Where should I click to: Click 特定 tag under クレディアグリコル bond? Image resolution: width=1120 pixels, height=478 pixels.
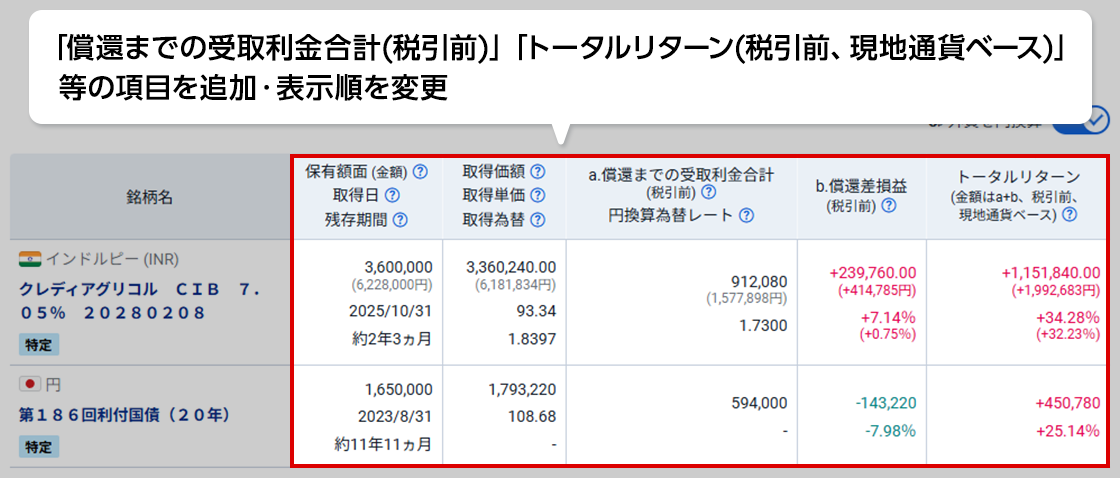click(39, 344)
